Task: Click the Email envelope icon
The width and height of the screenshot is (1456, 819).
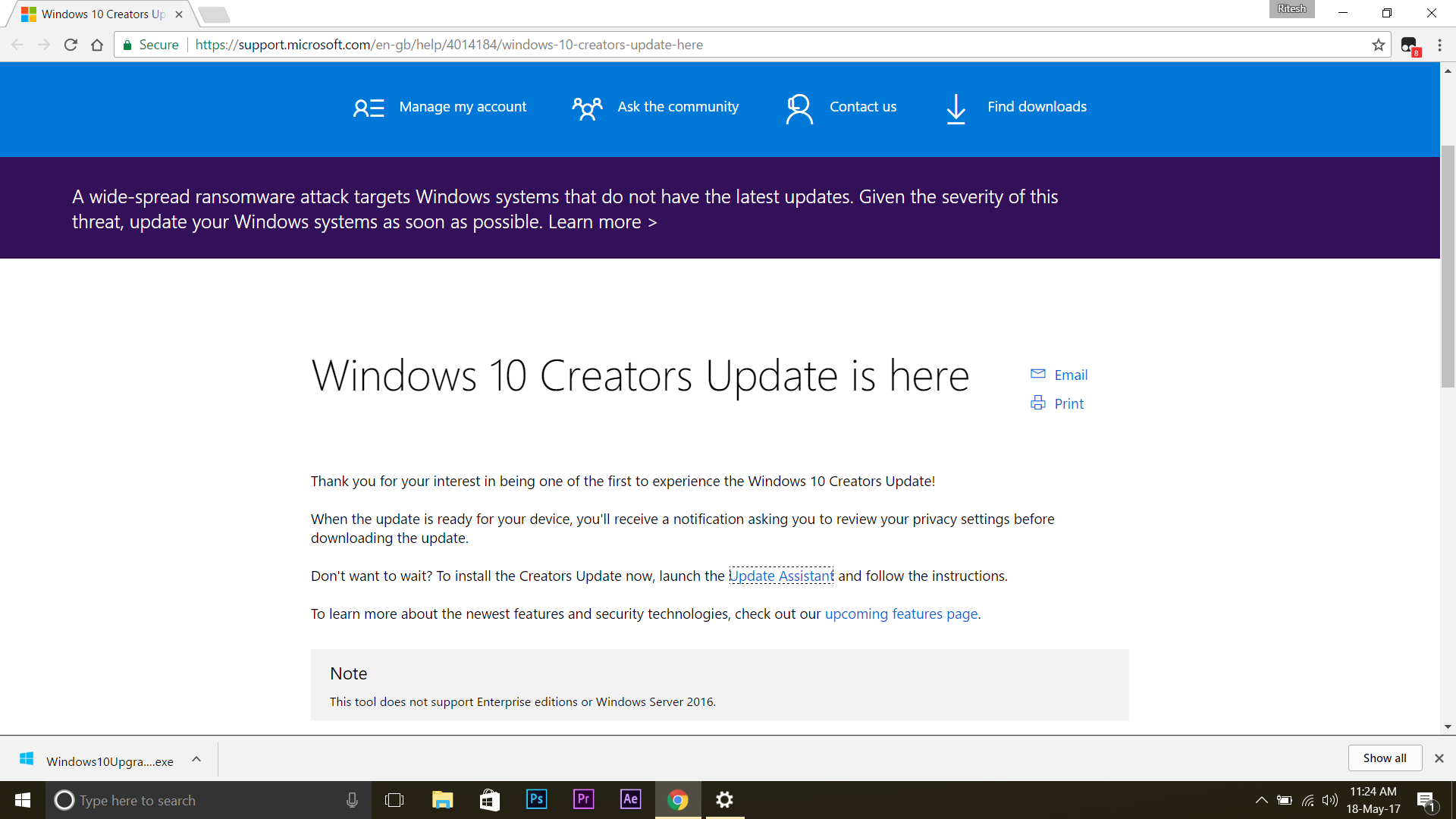Action: point(1038,374)
